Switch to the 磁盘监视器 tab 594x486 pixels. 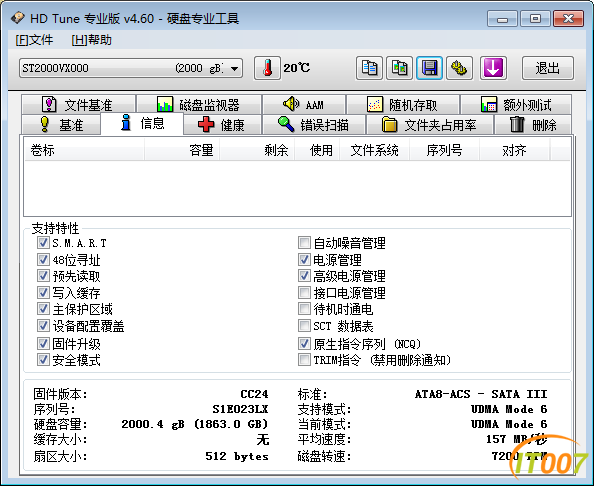pos(199,104)
